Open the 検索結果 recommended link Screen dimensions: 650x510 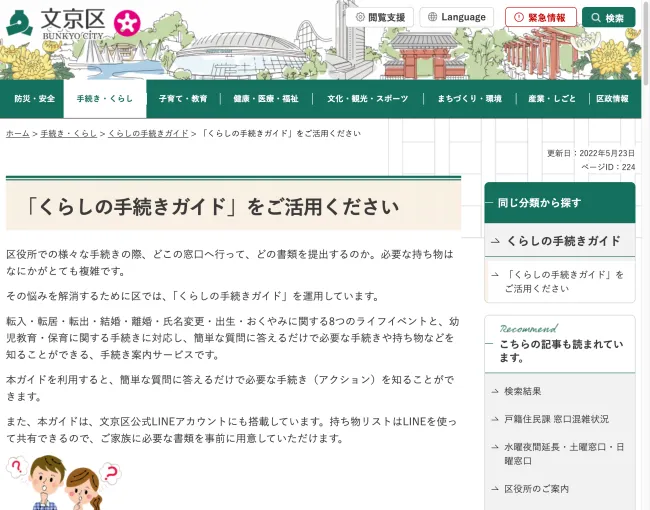click(x=522, y=391)
